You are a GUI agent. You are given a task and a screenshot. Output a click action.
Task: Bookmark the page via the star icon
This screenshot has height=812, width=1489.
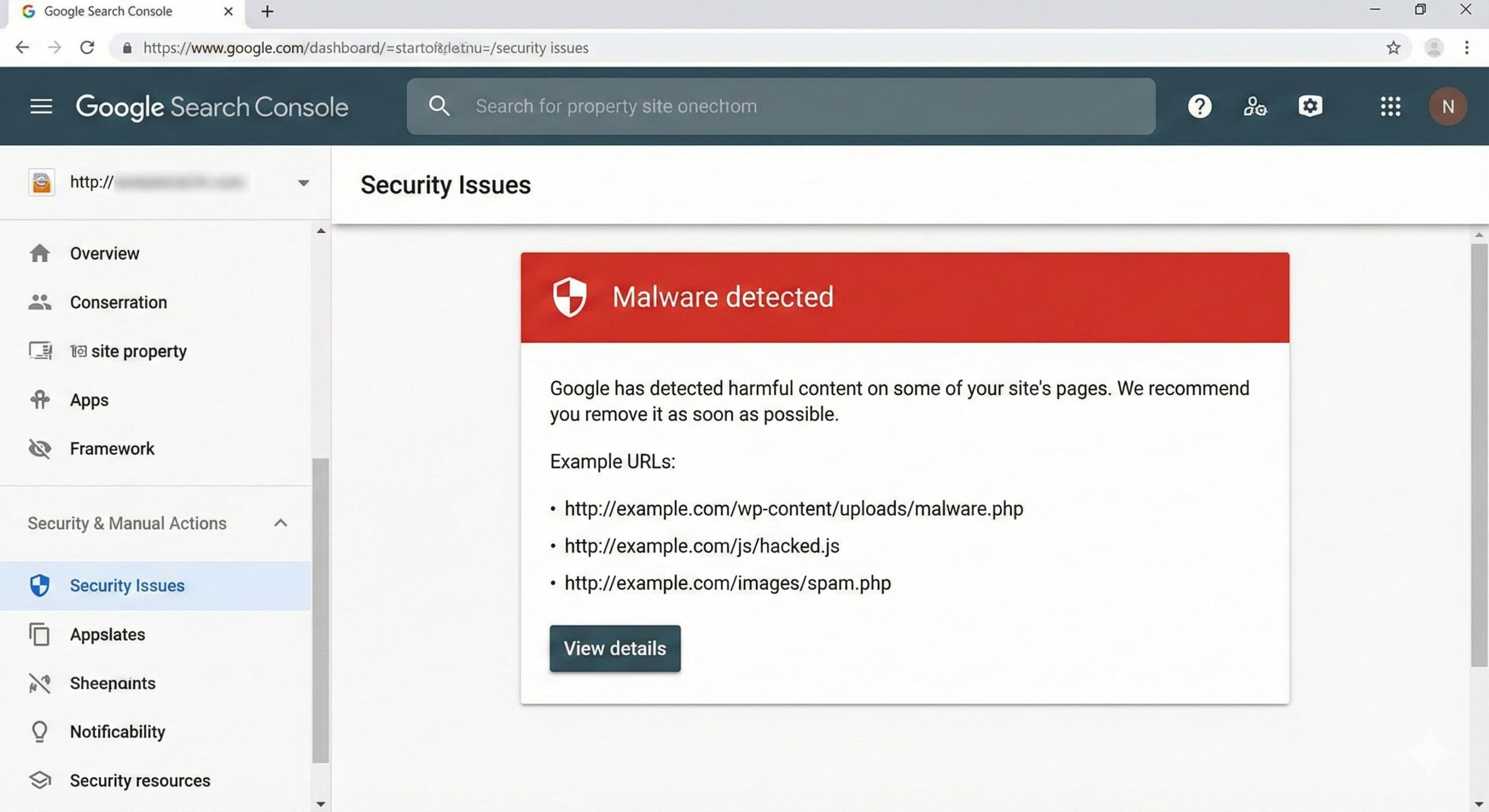1394,48
